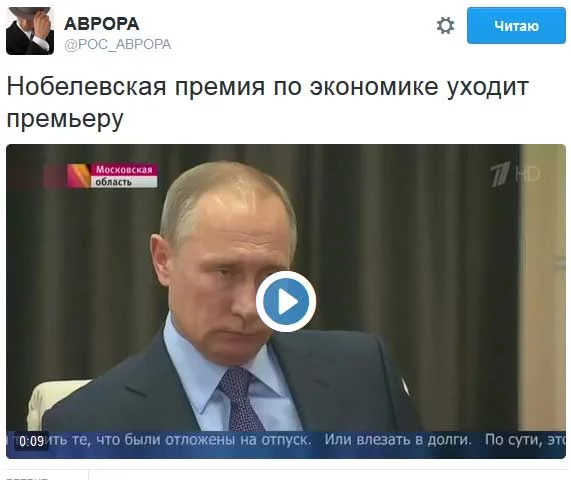Open the АВРОРА display name link
Image resolution: width=571 pixels, height=480 pixels.
(102, 24)
